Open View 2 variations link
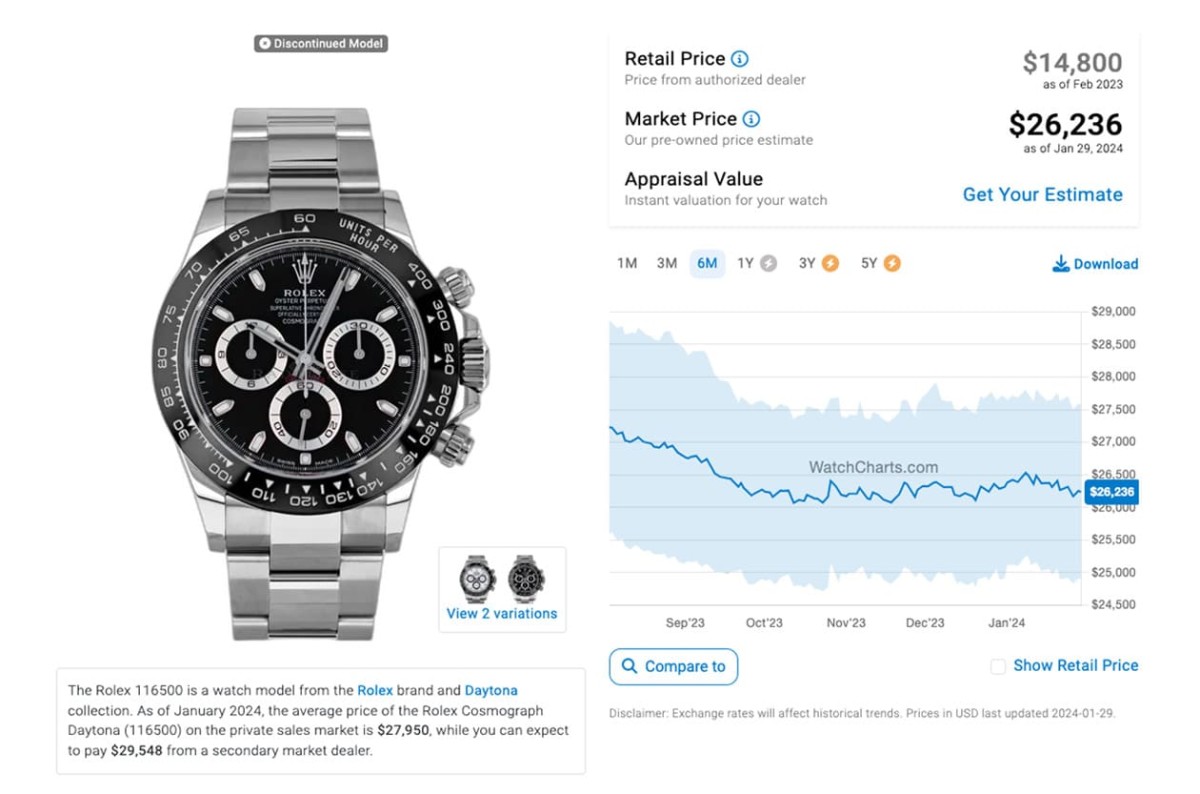Image resolution: width=1200 pixels, height=794 pixels. tap(502, 614)
